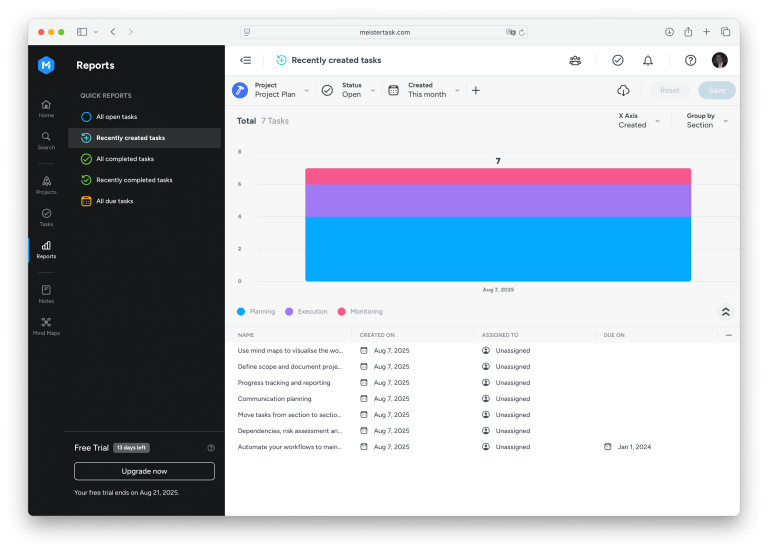Click the notifications bell icon
This screenshot has height=553, width=768.
tap(648, 60)
